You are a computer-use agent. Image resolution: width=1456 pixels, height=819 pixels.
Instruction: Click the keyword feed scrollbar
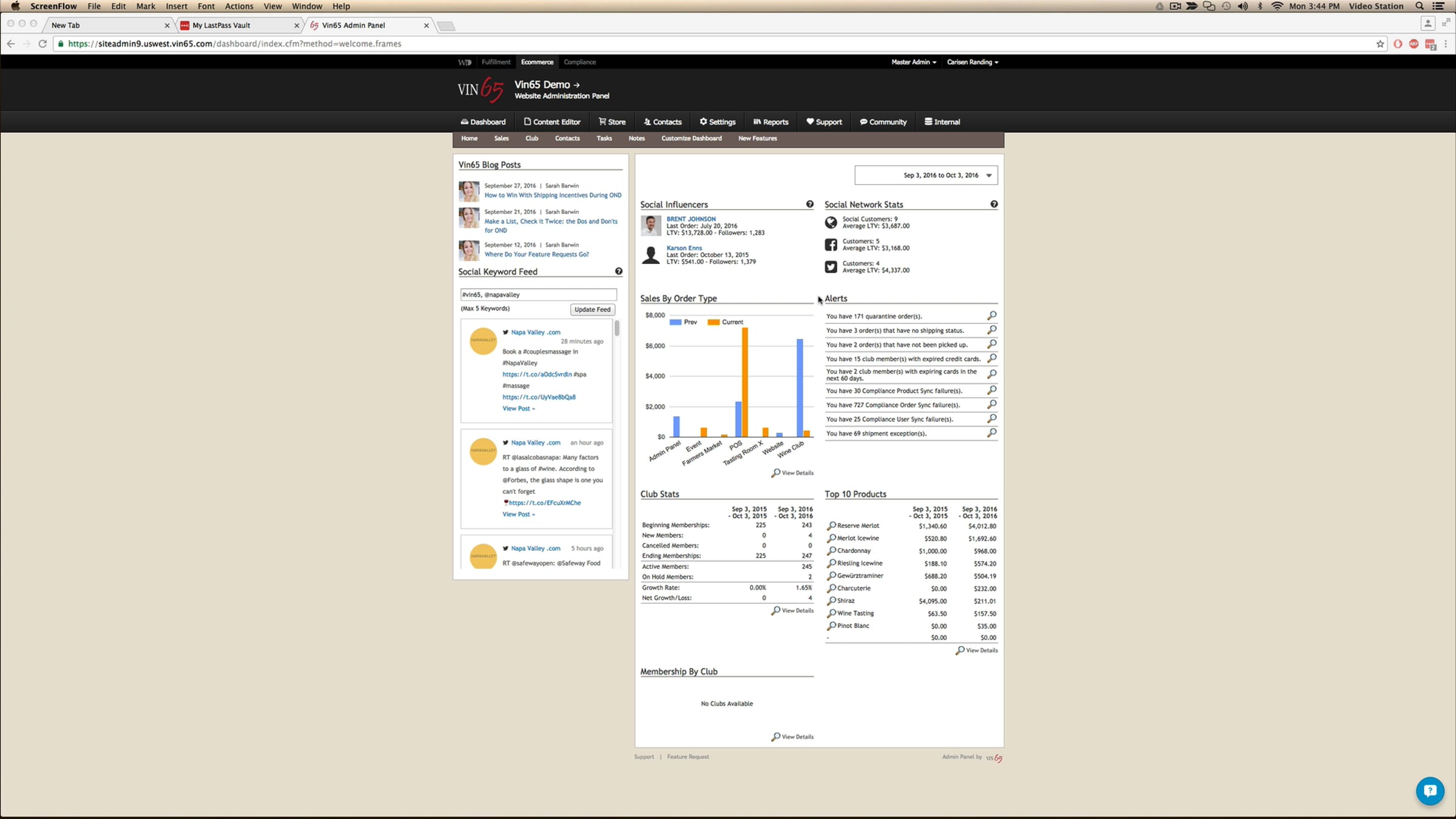[617, 329]
